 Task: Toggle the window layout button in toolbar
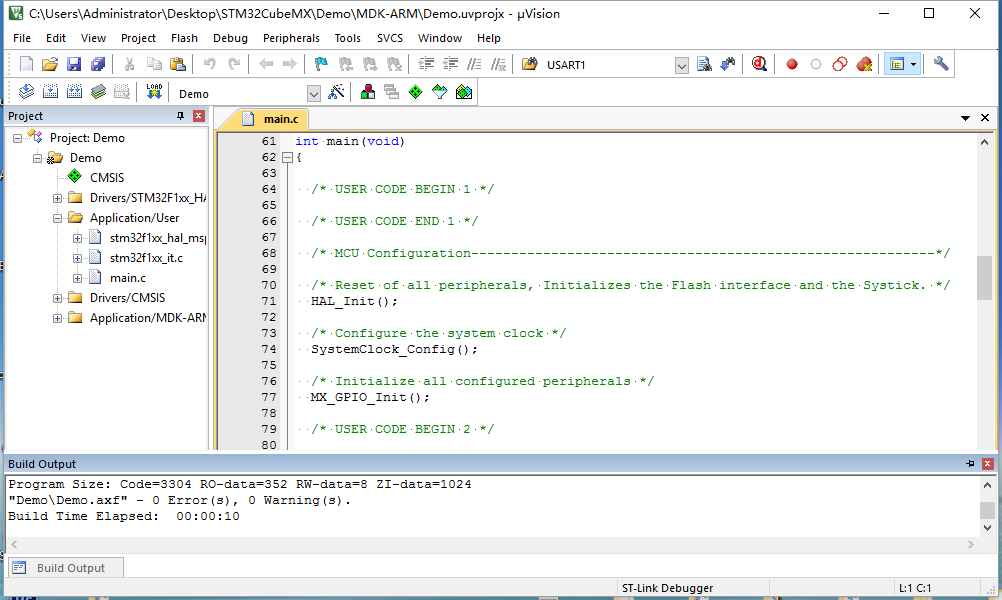pos(897,64)
